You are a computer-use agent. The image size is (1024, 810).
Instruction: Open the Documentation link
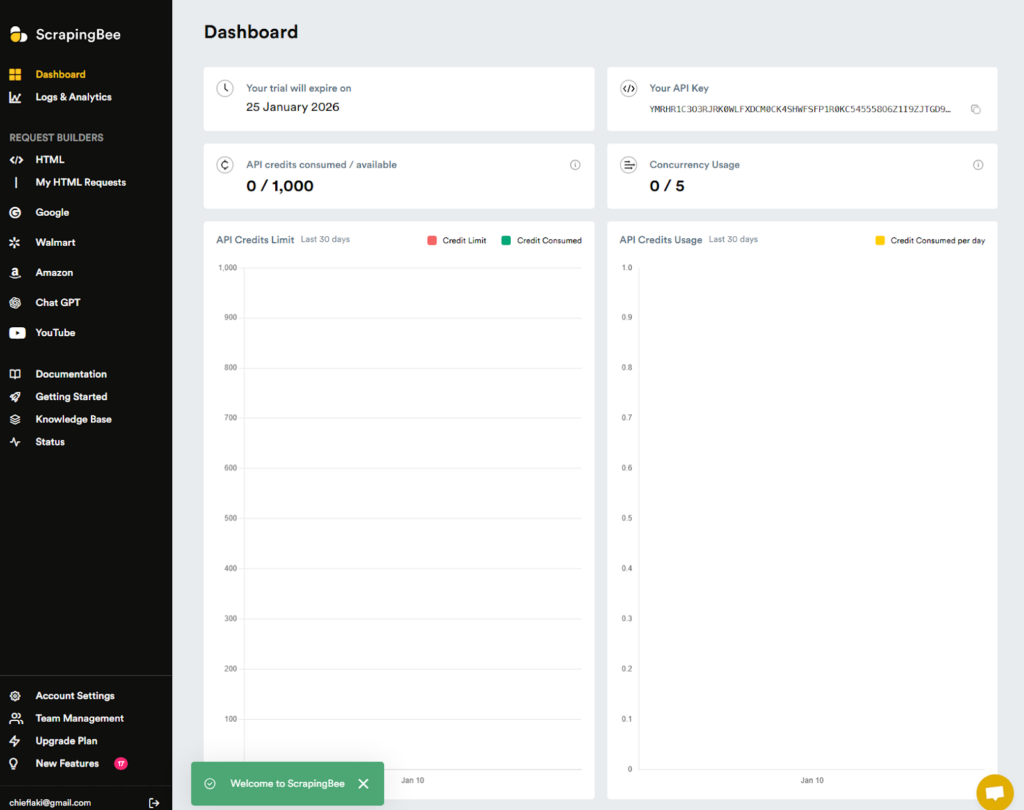pos(71,374)
